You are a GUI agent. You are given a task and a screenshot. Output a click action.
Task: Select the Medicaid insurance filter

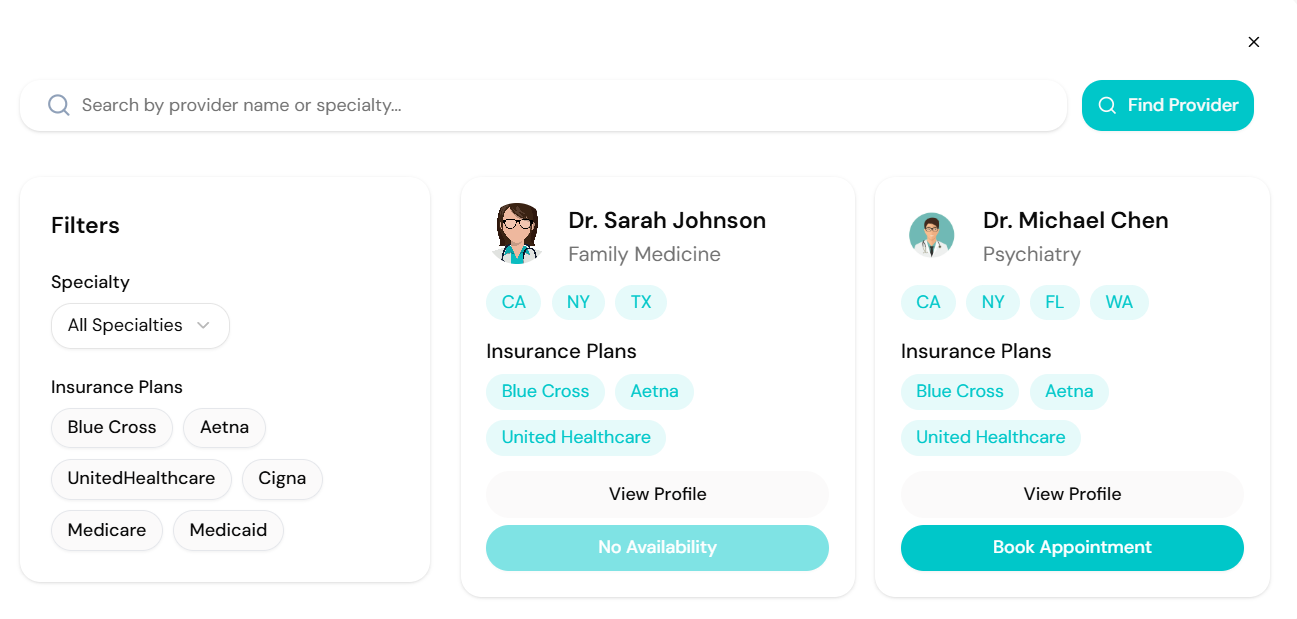(x=228, y=530)
